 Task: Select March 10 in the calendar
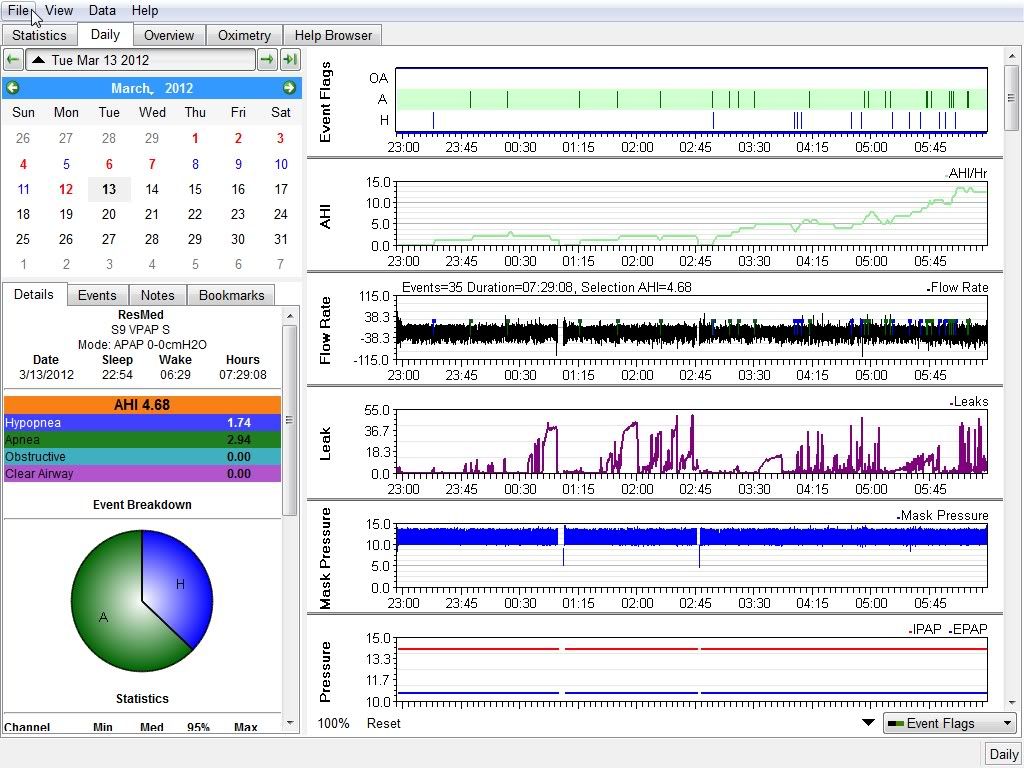coord(281,164)
